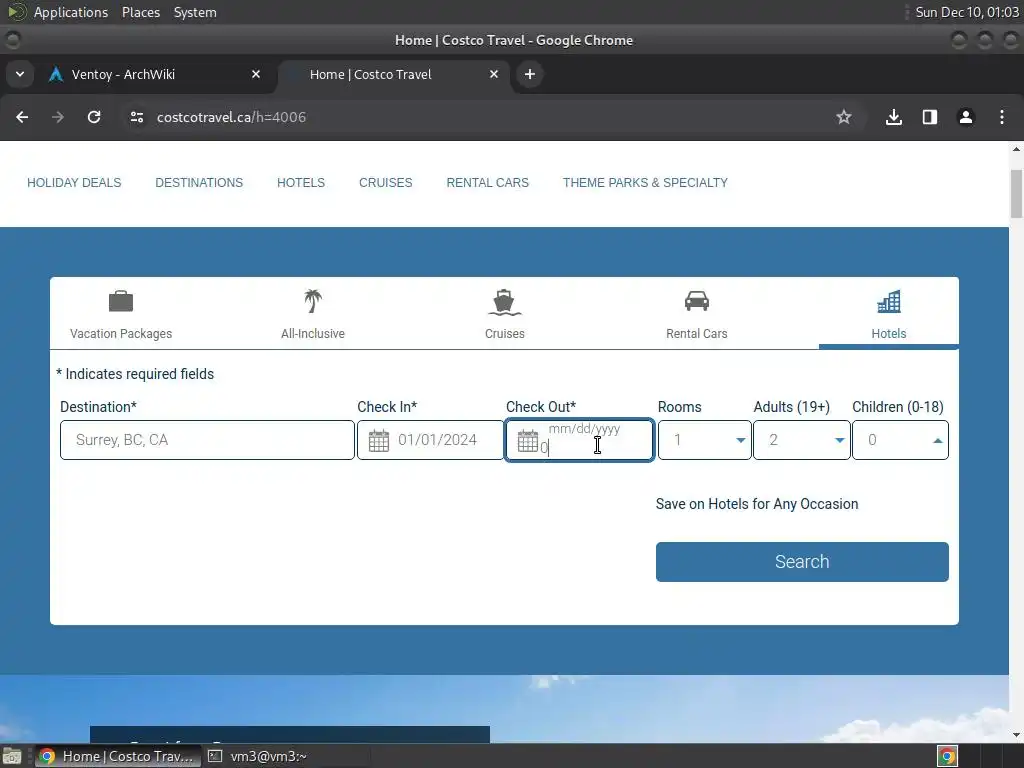Image resolution: width=1024 pixels, height=768 pixels.
Task: Open RENTAL CARS navigation link
Action: coord(488,183)
